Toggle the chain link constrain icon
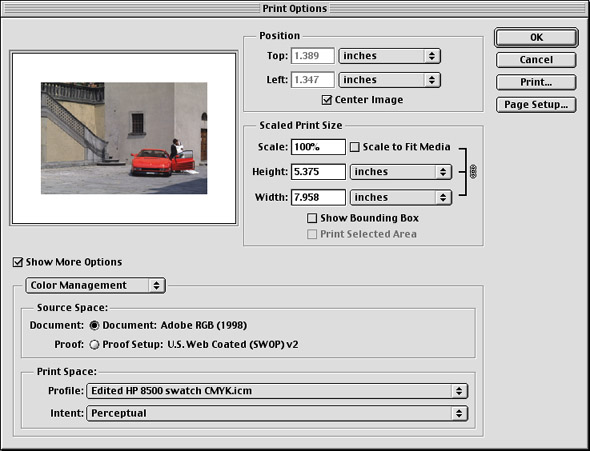Screen dimensions: 590x451 click(x=473, y=172)
